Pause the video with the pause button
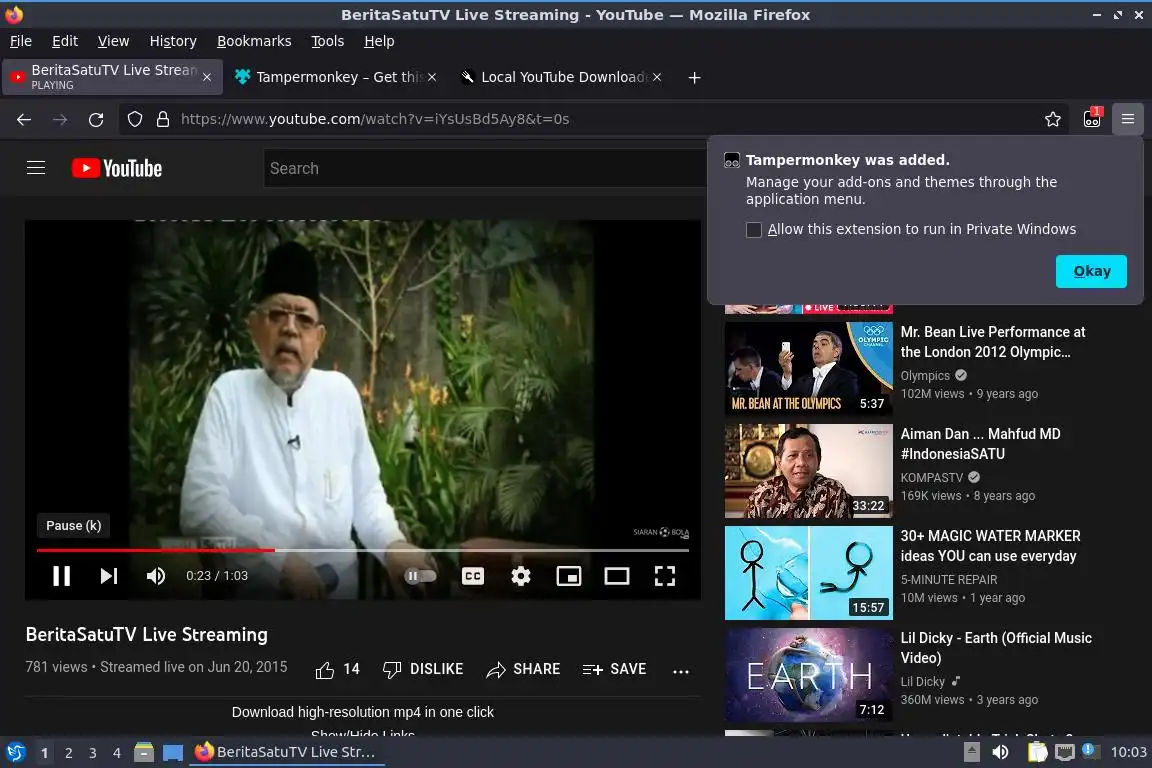This screenshot has height=768, width=1152. tap(62, 575)
